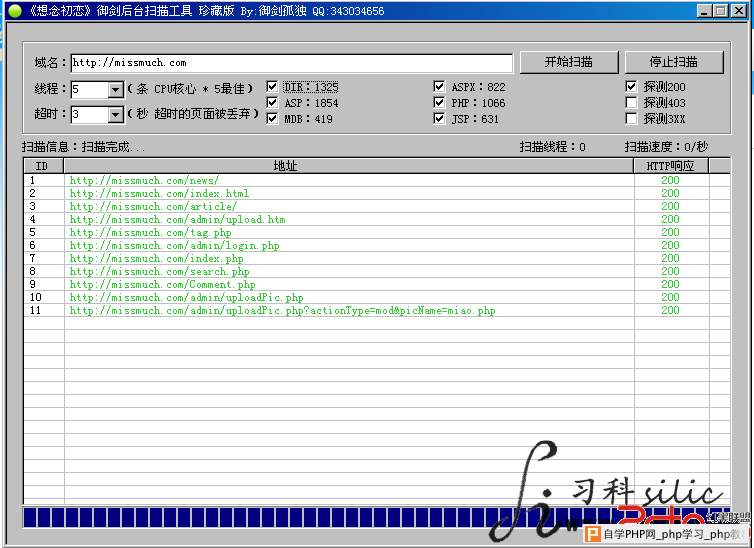Screen dimensions: 754x548
Task: Sort by the HTTP响应 column header
Action: [671, 166]
